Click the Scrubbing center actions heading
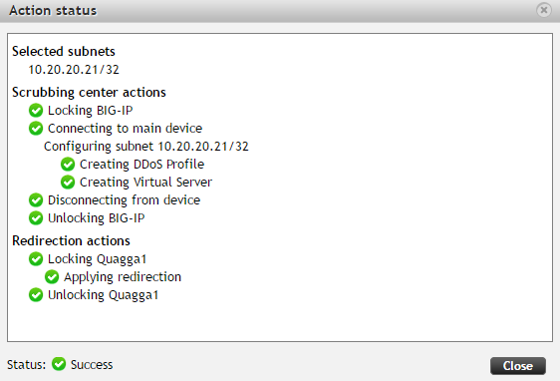560x381 pixels. [x=89, y=92]
